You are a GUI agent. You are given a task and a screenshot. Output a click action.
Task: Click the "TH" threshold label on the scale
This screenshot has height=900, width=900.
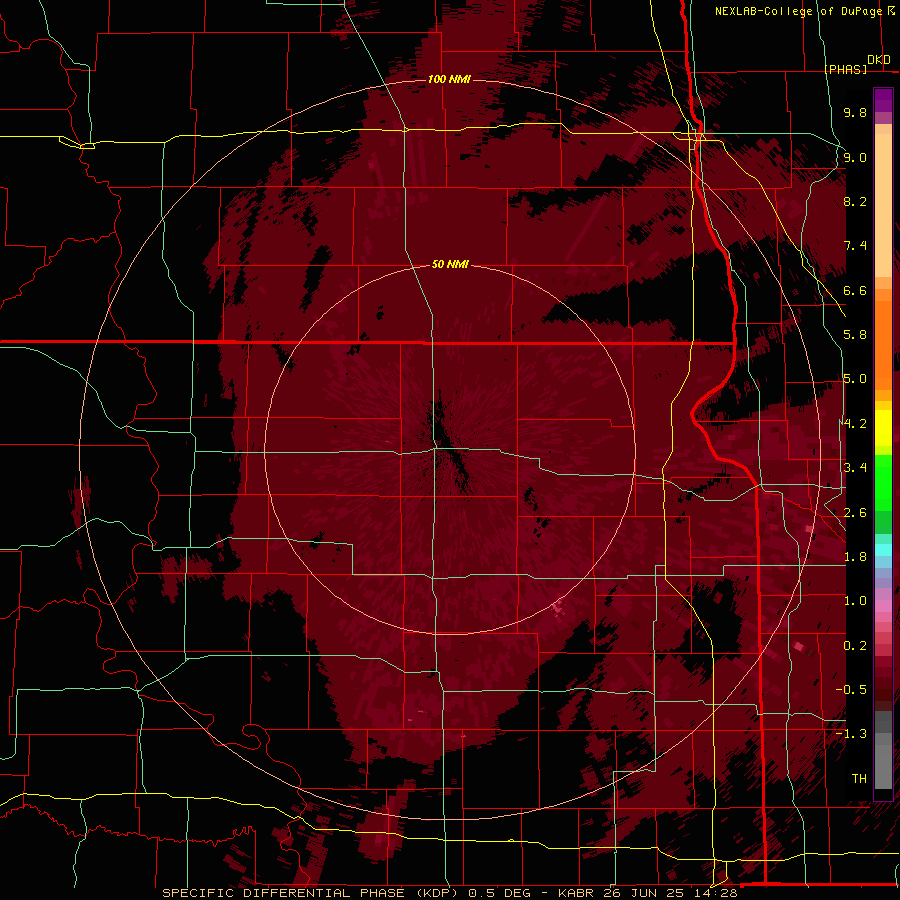(859, 779)
